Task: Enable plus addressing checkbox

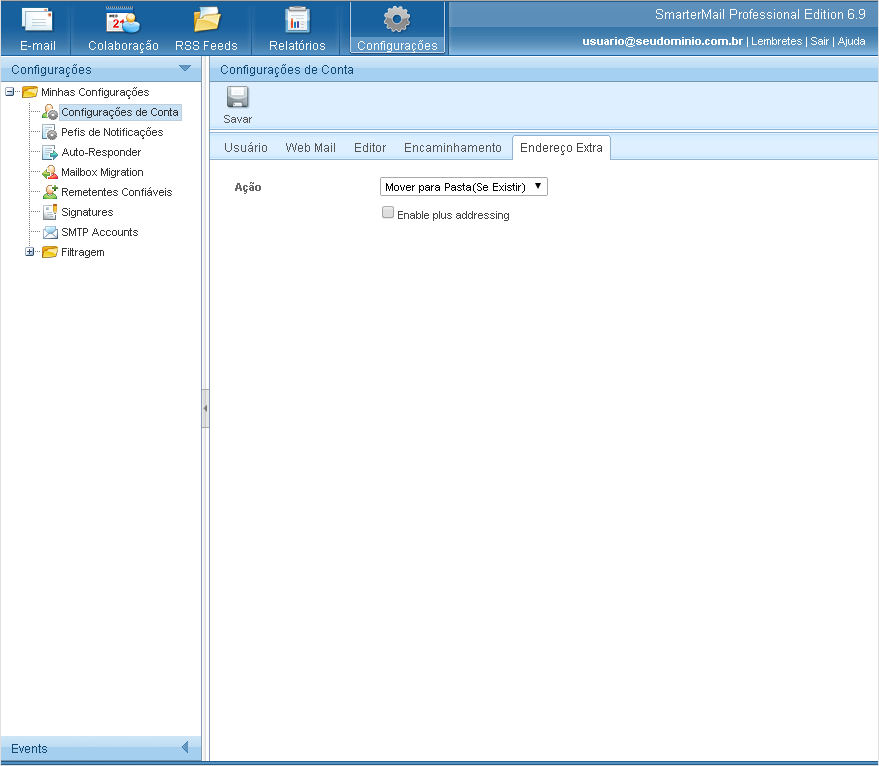Action: coord(388,213)
